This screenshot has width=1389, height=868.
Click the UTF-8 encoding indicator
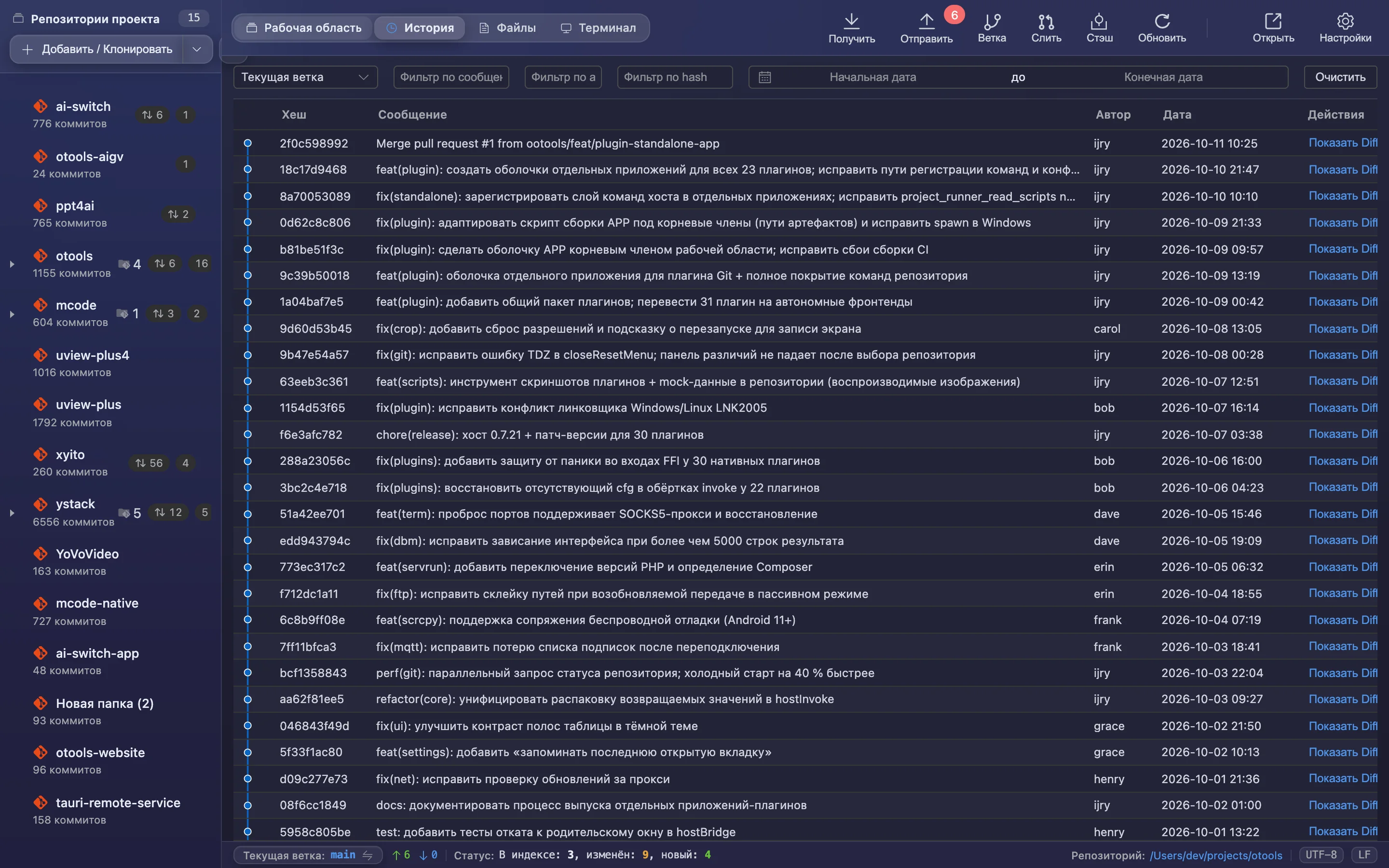pyautogui.click(x=1321, y=855)
